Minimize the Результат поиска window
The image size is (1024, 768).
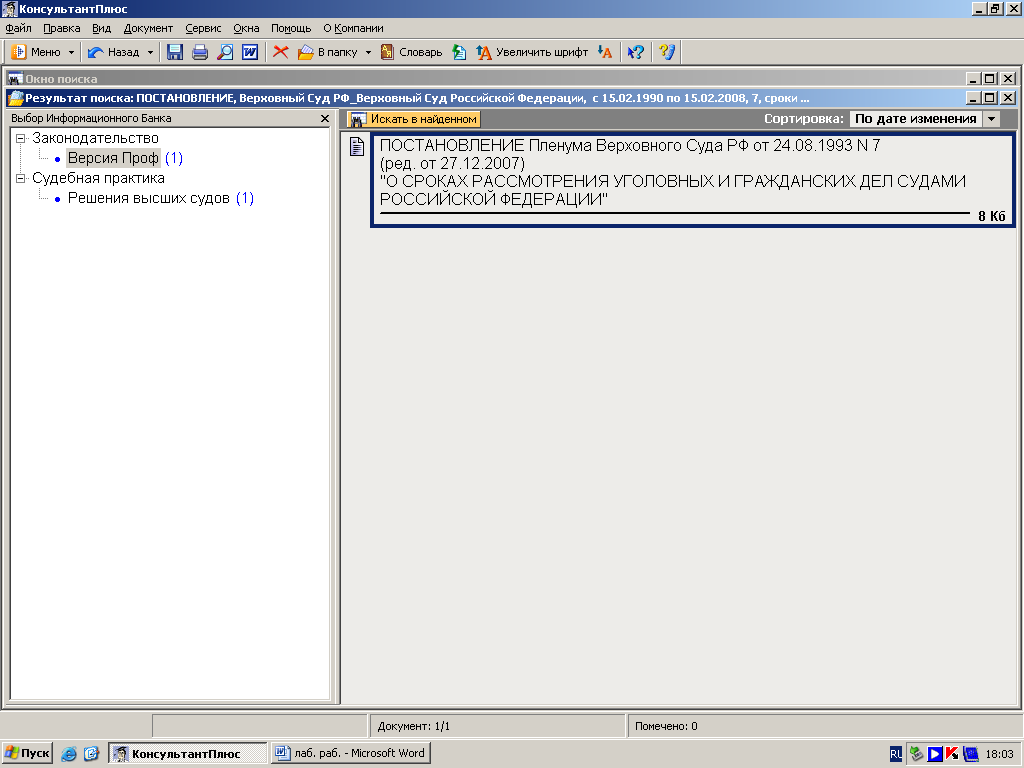(973, 99)
